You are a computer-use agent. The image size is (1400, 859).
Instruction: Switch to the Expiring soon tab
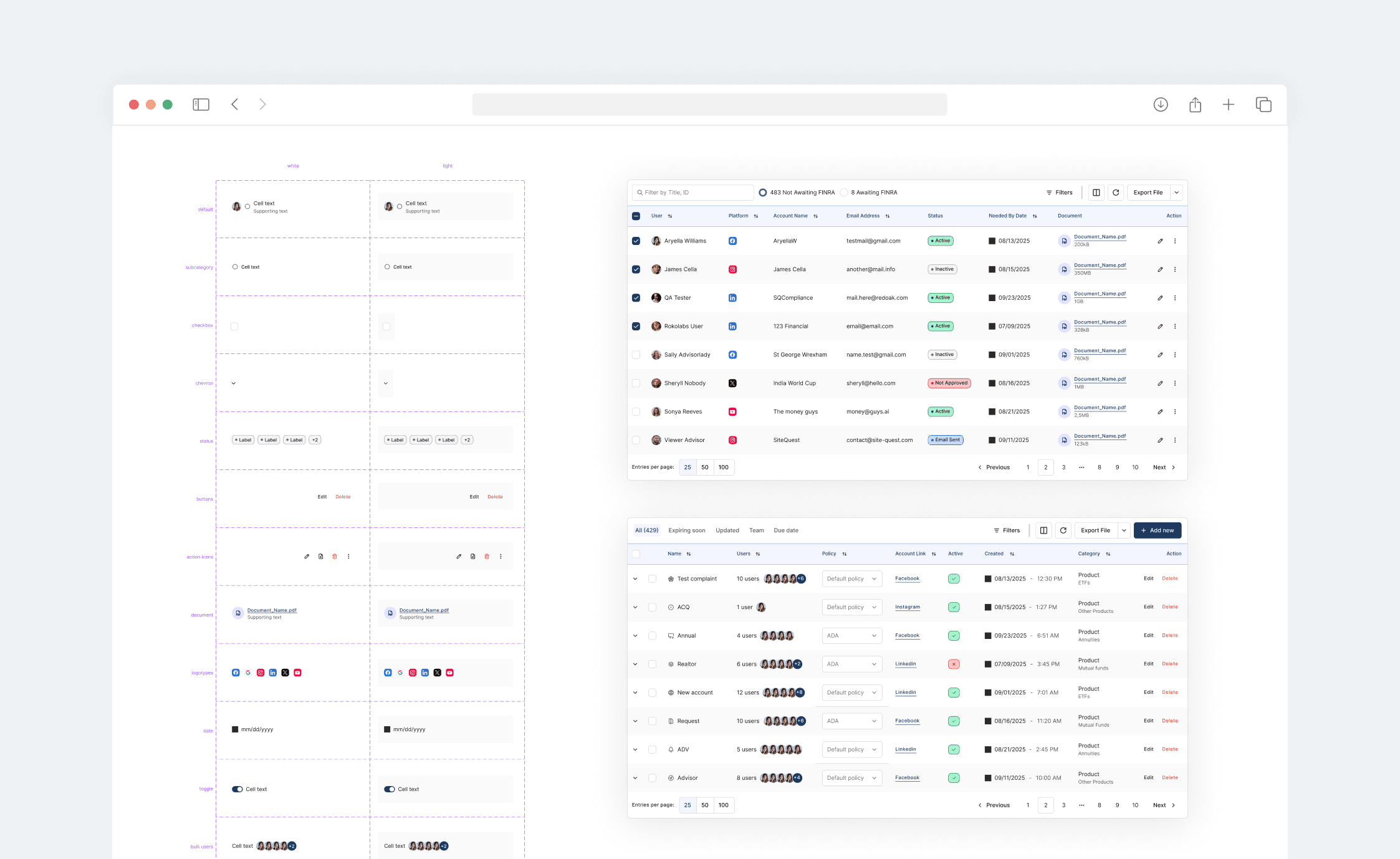coord(686,530)
